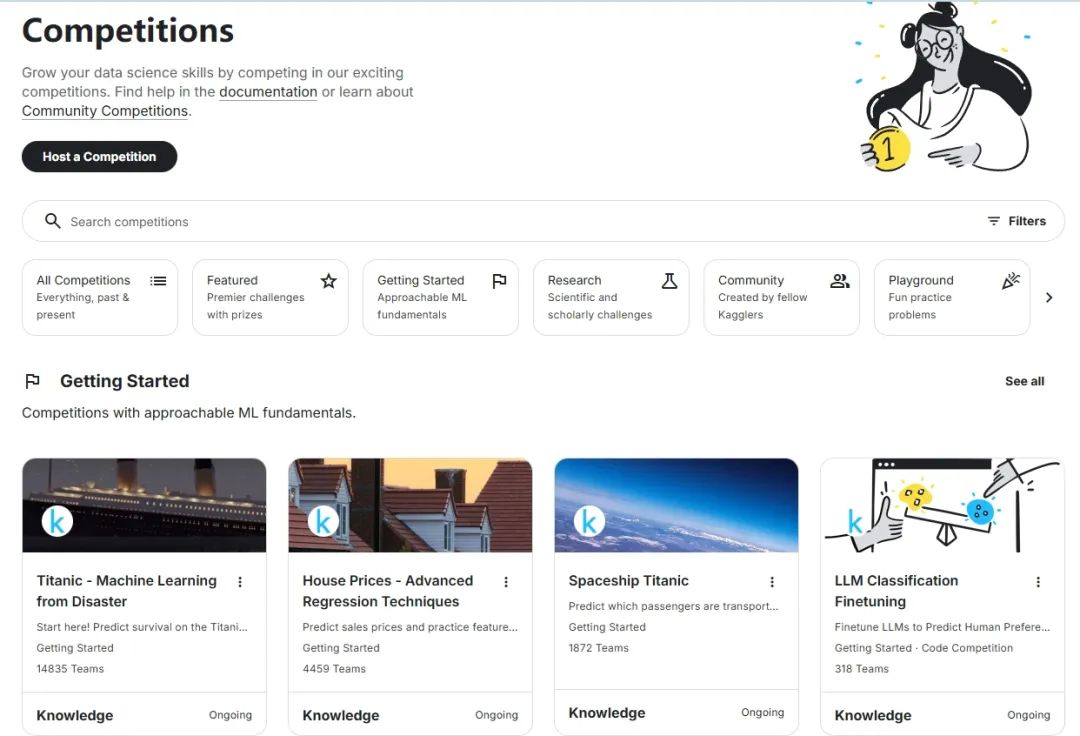Show more categories with the right chevron
Image resolution: width=1080 pixels, height=736 pixels.
click(x=1049, y=297)
